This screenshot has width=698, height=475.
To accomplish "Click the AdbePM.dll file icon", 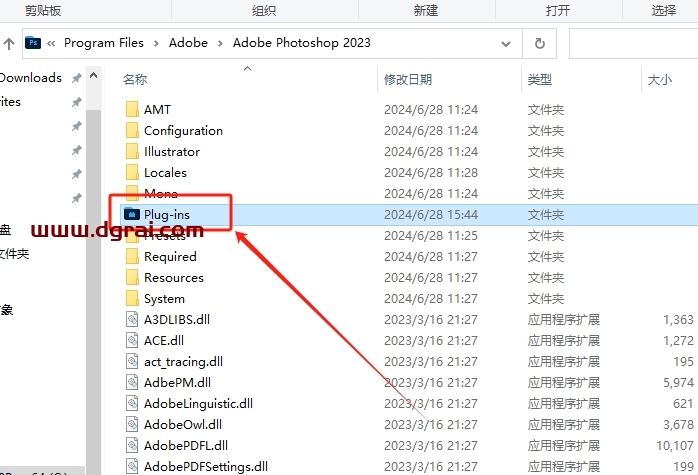I will click(x=132, y=382).
